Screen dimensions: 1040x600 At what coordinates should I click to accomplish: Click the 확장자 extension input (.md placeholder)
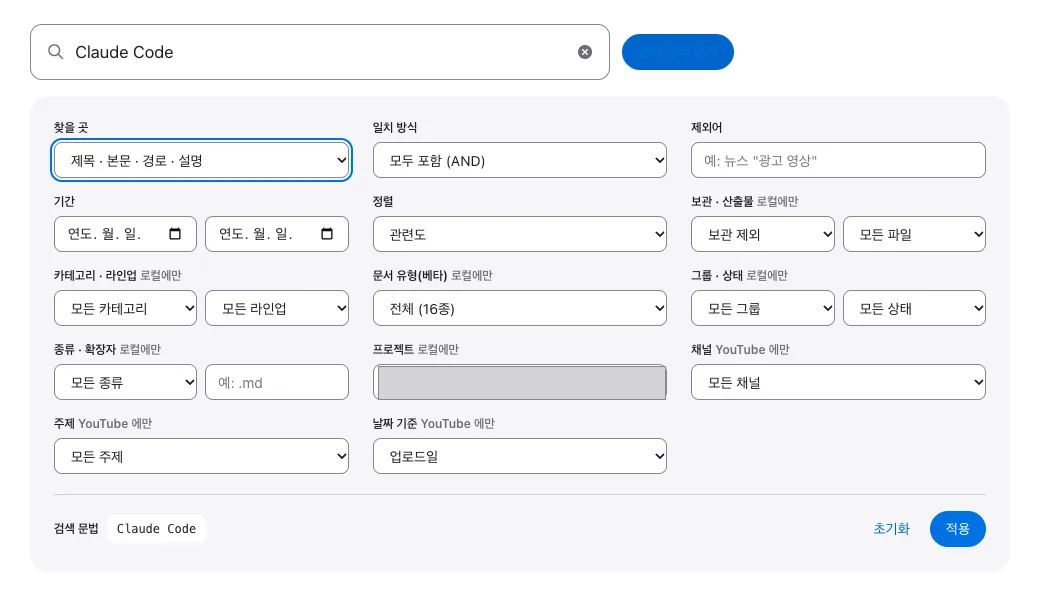pyautogui.click(x=277, y=382)
